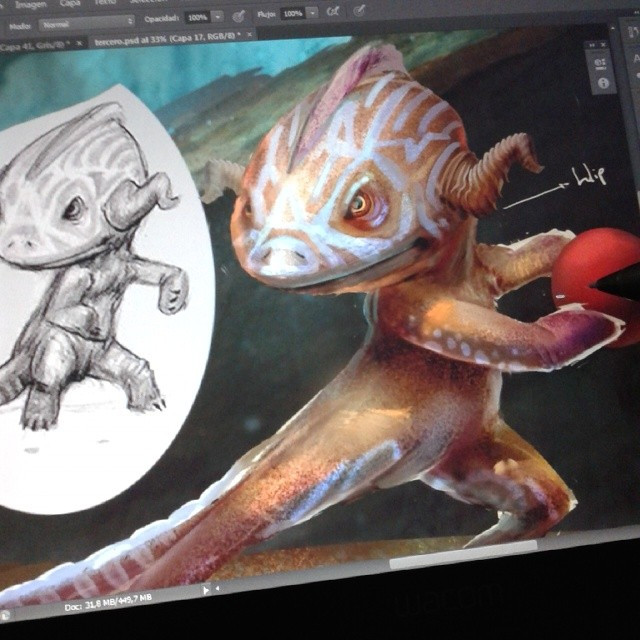Expand the Opacidad slider arrow

pos(218,16)
